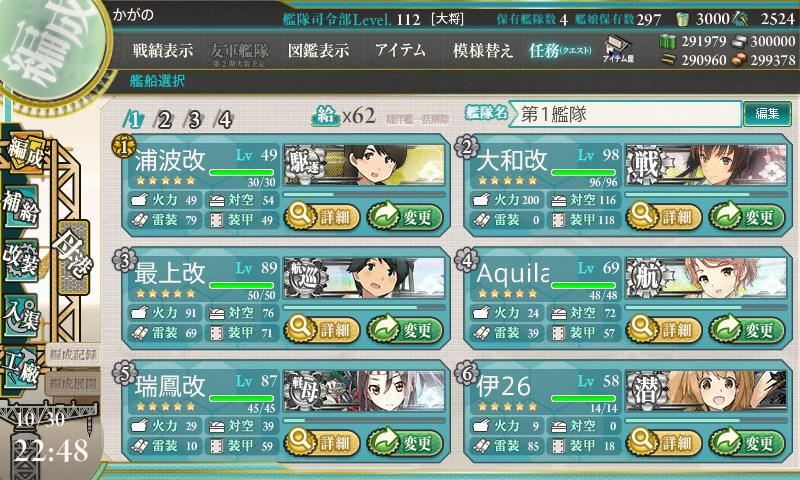Image resolution: width=800 pixels, height=480 pixels.
Task: Open 戦績表示 in top menu
Action: pyautogui.click(x=163, y=50)
